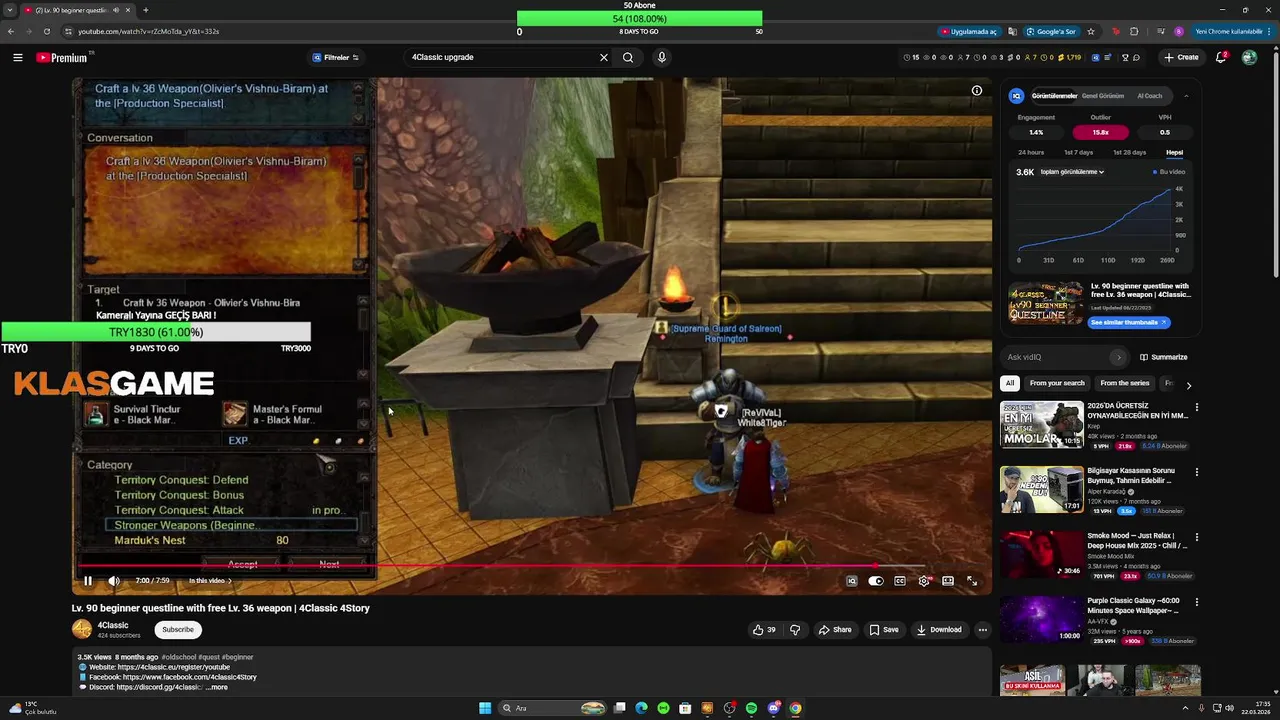Click the Outlier 15.8x badge
Screen dimensions: 1280x720
(x=1100, y=132)
